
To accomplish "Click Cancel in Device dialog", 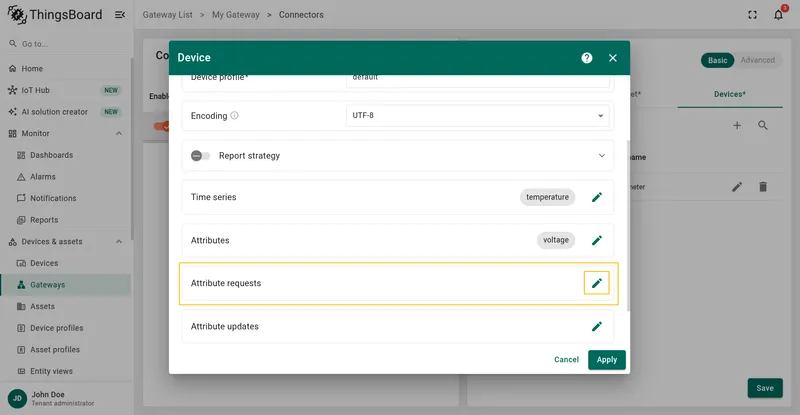I will (566, 360).
